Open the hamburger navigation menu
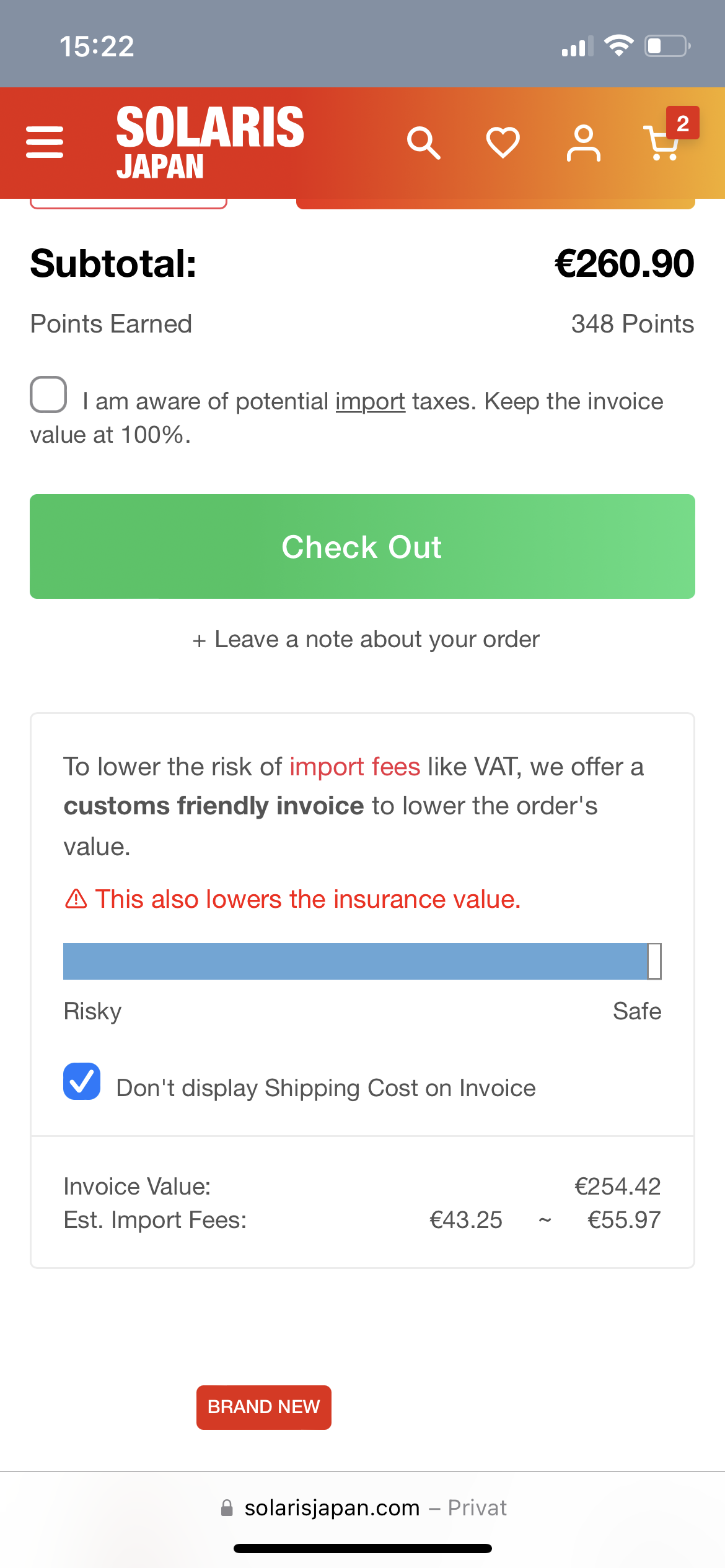This screenshot has width=725, height=1568. pos(45,142)
